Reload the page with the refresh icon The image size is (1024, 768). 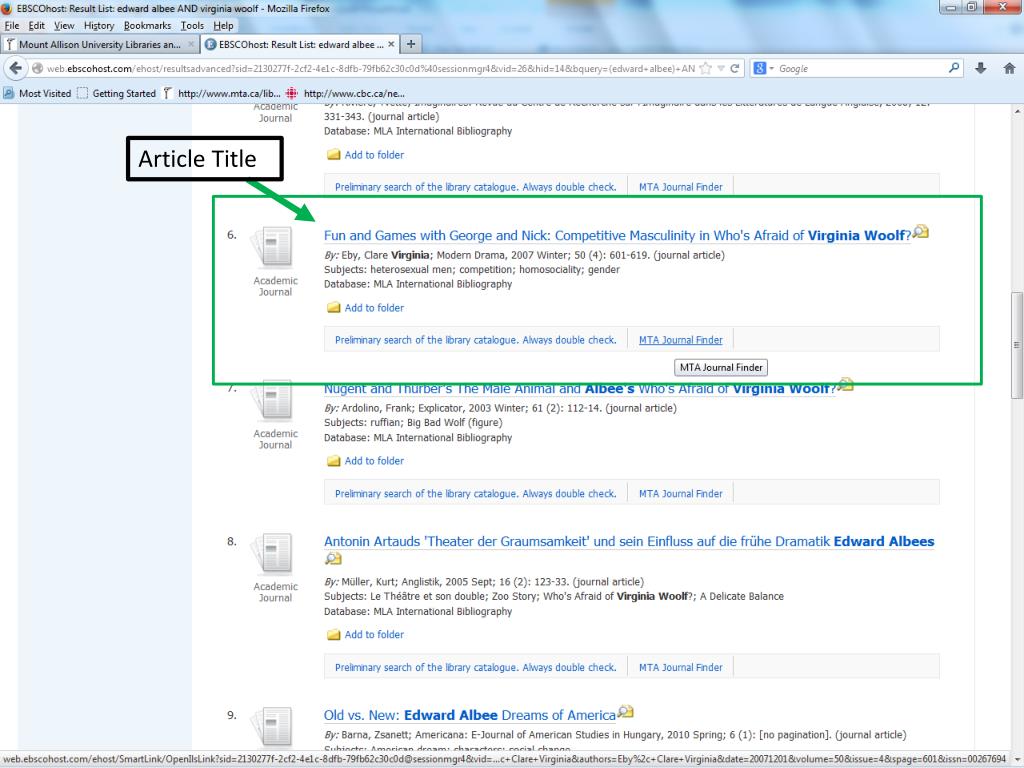(735, 68)
